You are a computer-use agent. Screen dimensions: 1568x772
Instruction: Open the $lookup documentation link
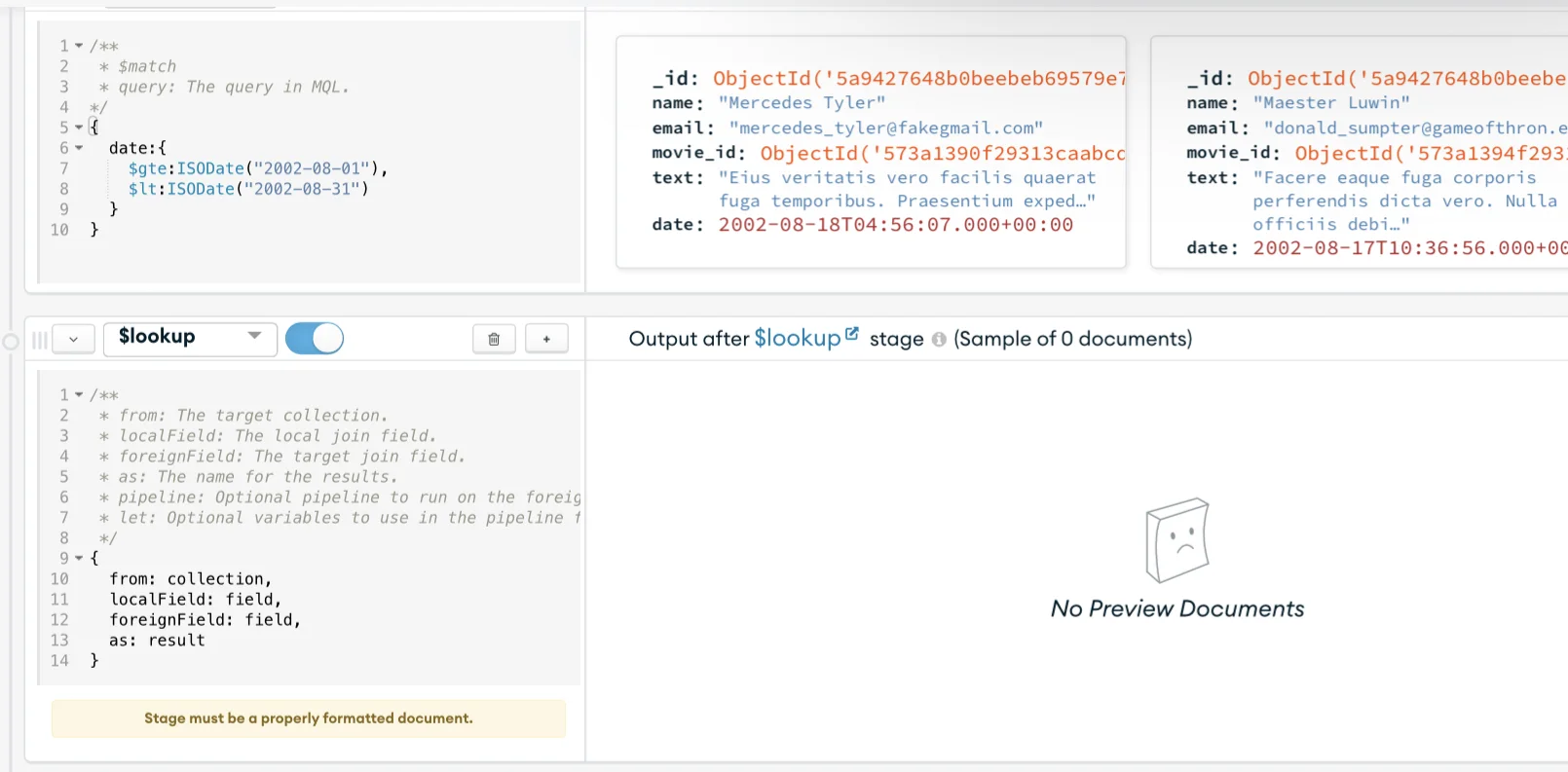[797, 338]
